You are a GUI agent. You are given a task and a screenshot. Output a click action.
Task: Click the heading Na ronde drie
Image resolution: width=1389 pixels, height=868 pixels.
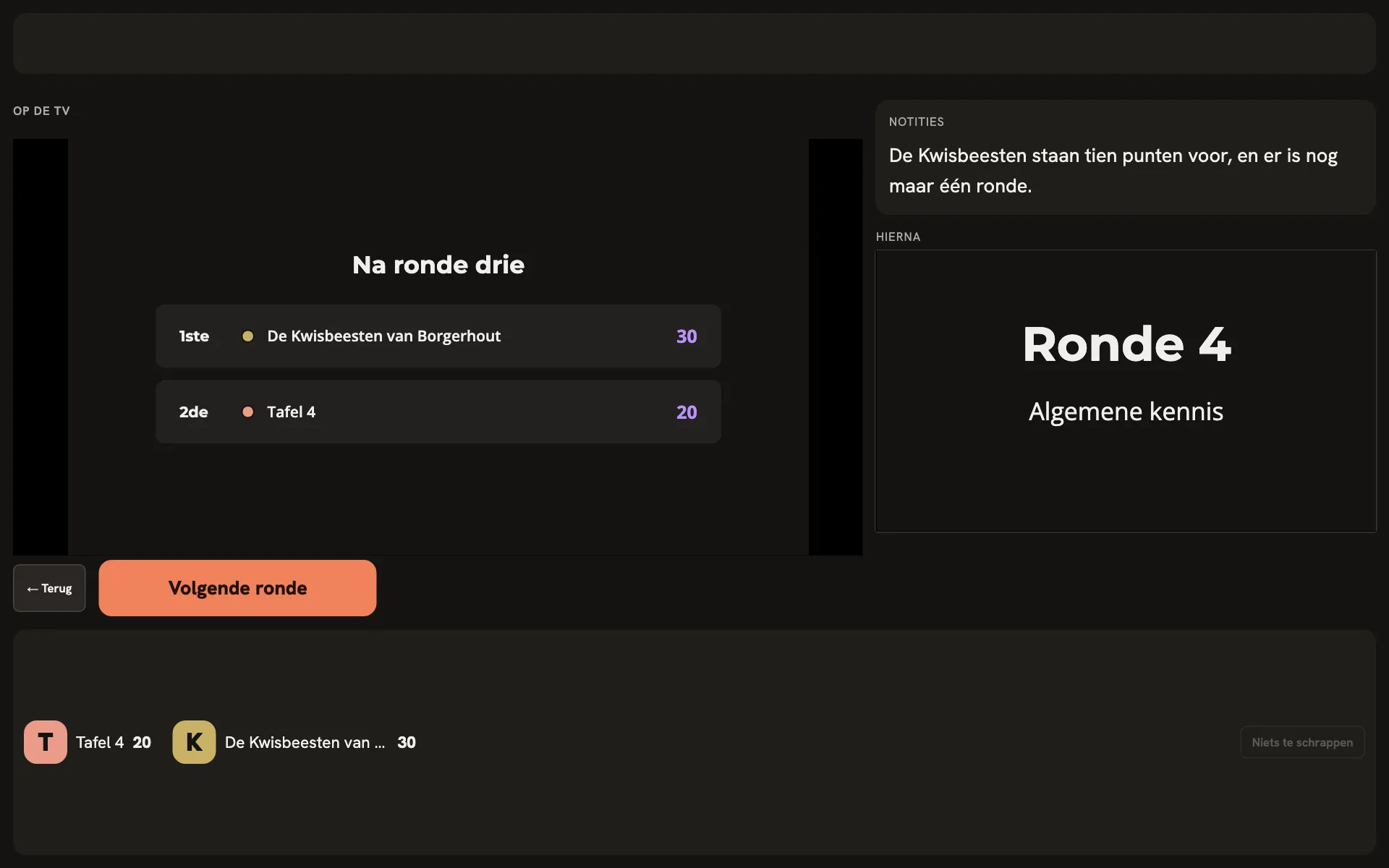tap(438, 265)
